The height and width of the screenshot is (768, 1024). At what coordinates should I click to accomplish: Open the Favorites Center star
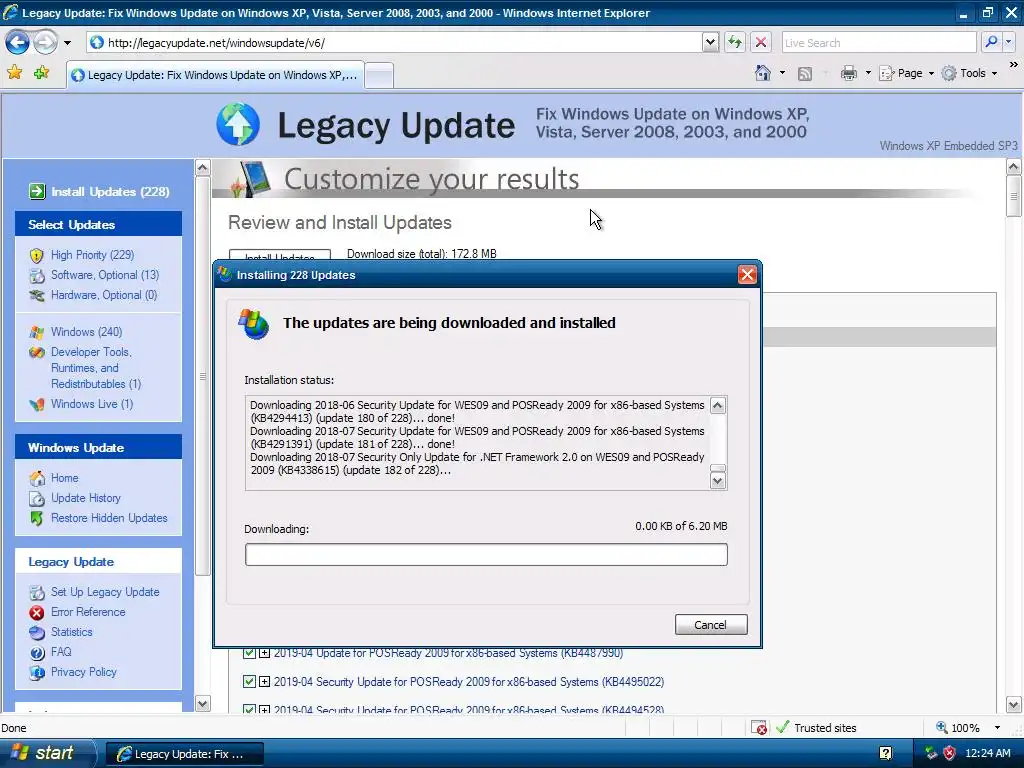pos(14,72)
